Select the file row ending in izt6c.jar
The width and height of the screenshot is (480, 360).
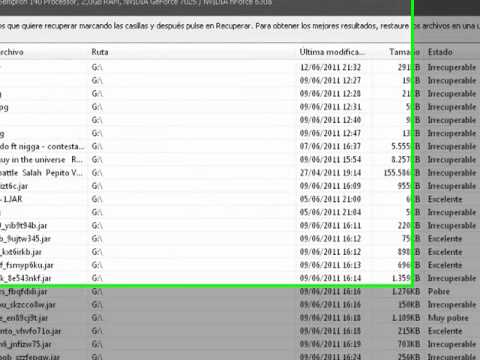[x=240, y=186]
